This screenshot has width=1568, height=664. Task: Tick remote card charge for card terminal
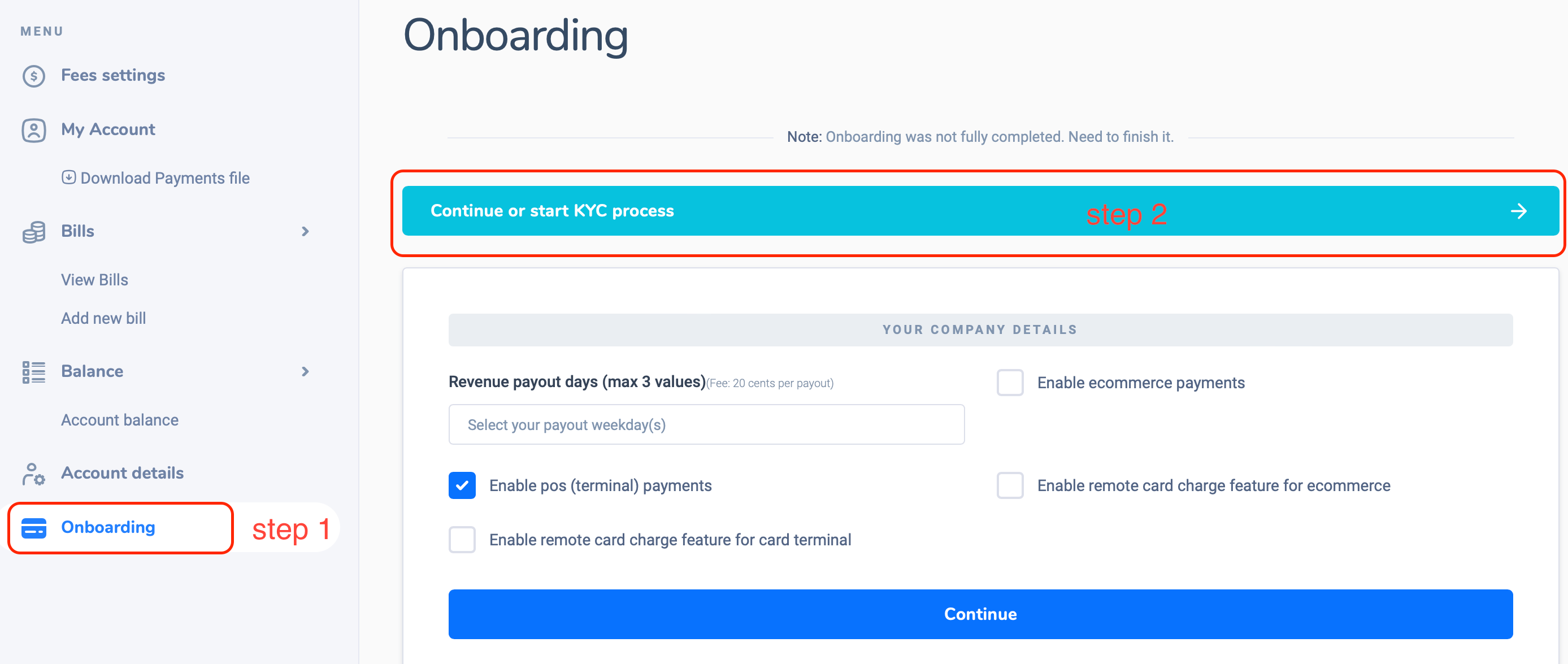(462, 540)
